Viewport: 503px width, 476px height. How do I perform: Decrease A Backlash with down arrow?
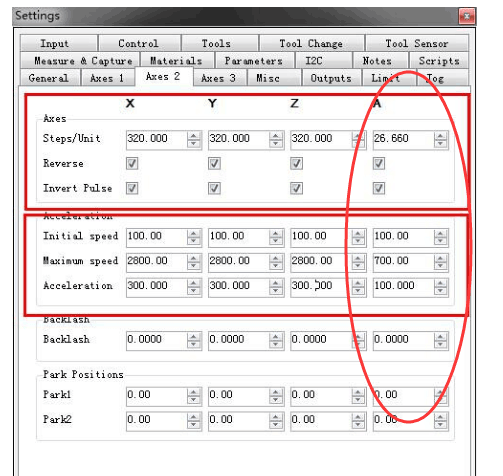point(440,344)
